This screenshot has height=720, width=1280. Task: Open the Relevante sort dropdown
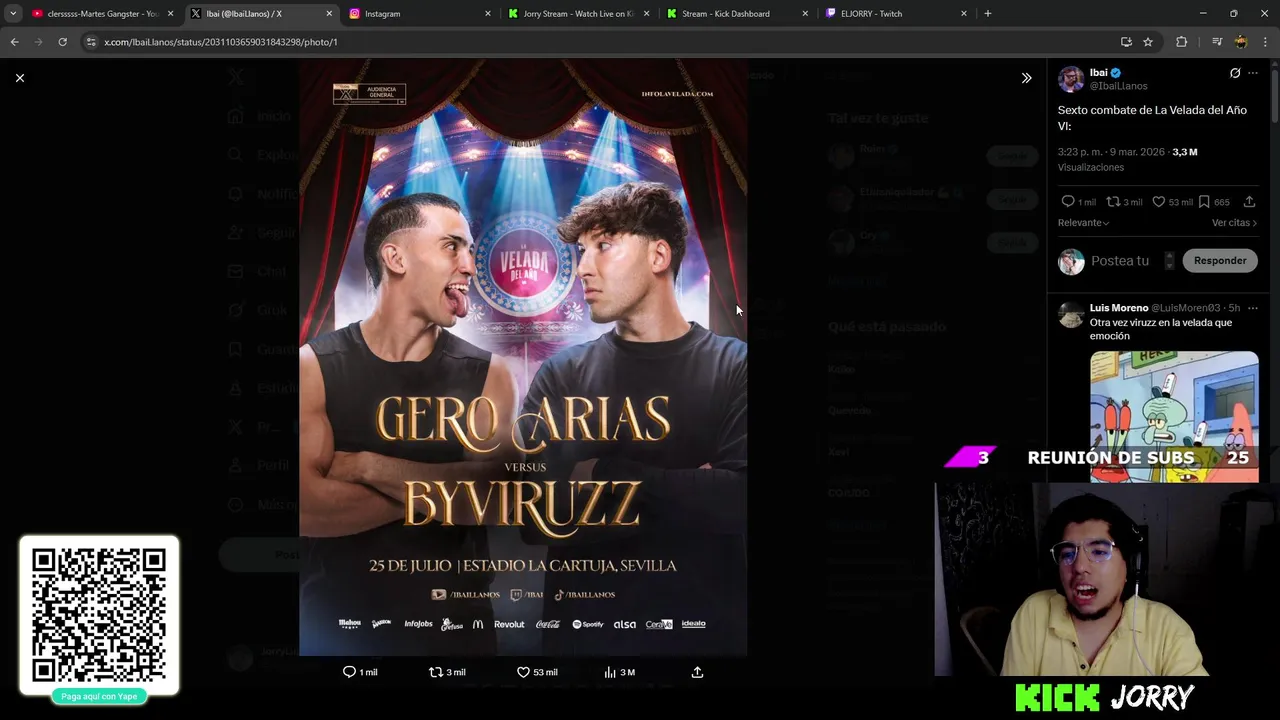[1083, 223]
